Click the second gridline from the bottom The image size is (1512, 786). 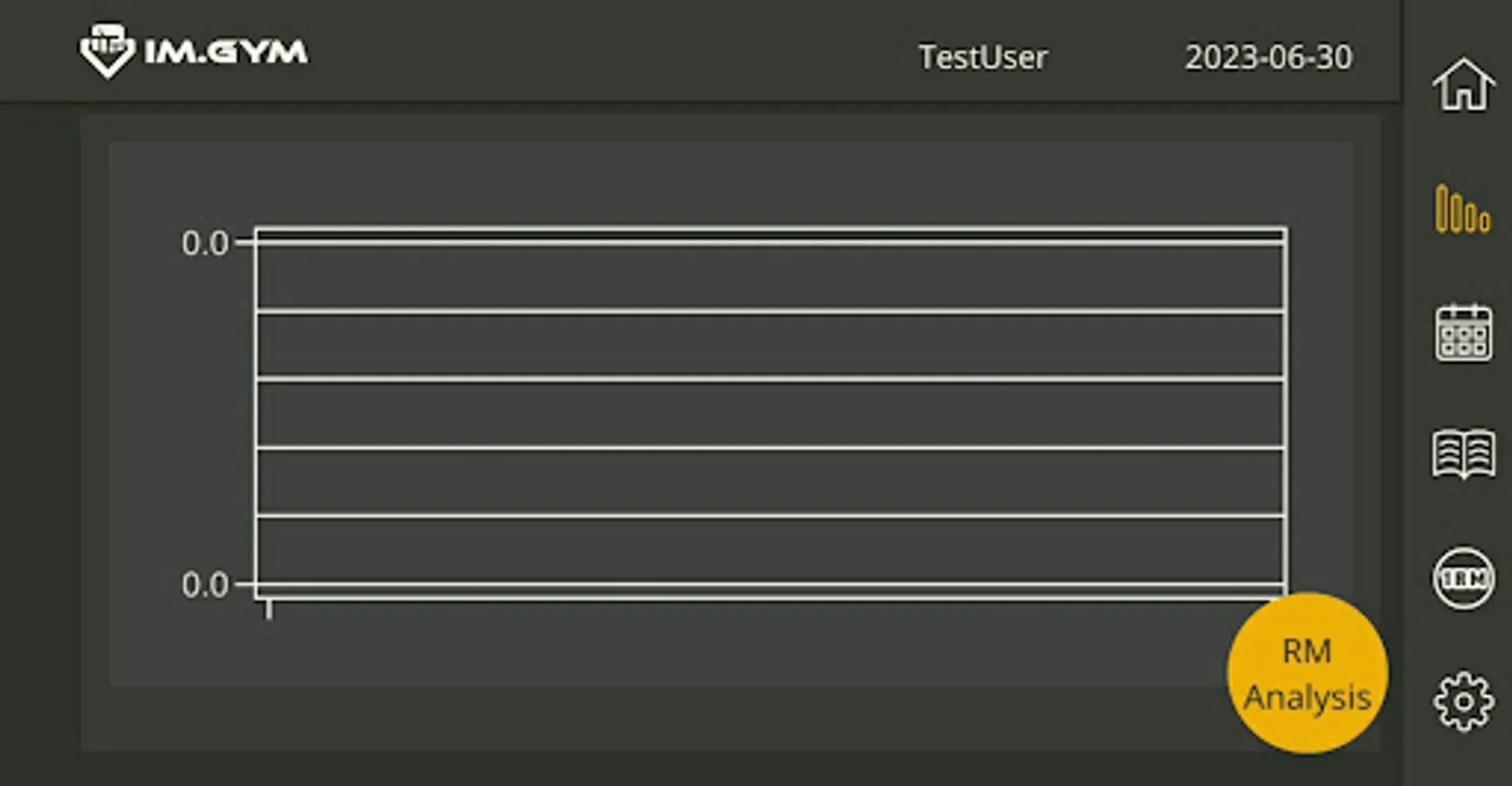tap(768, 516)
